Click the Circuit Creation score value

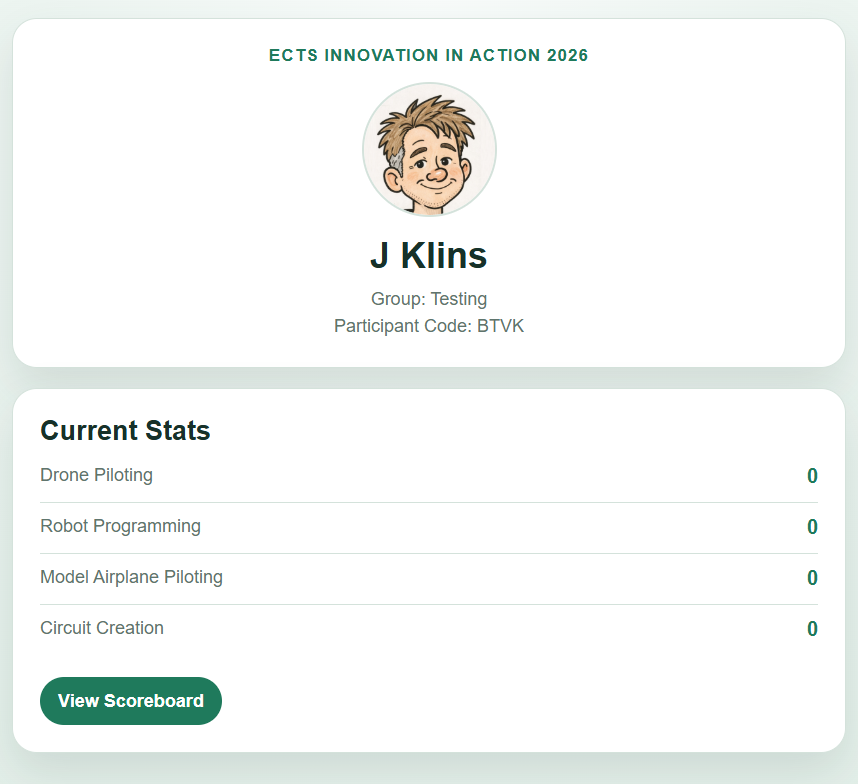coord(813,629)
